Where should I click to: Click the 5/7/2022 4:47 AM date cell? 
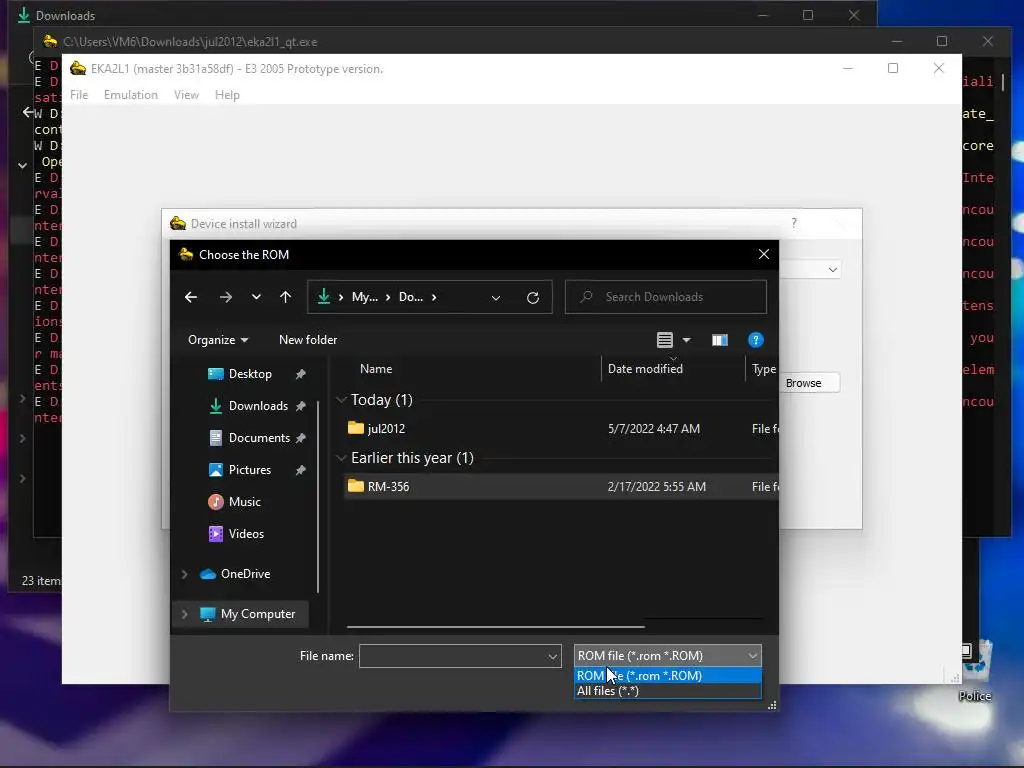click(654, 429)
